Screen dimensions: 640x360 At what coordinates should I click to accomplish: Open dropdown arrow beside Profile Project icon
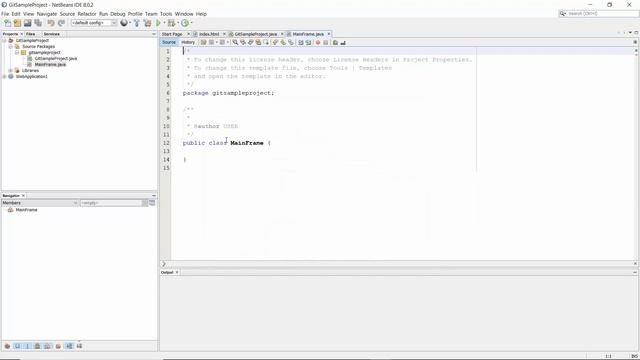pyautogui.click(x=191, y=23)
